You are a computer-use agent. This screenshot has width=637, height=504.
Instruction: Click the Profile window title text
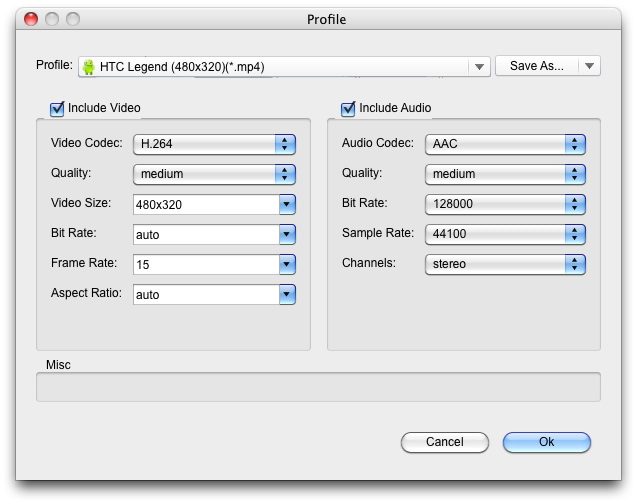pos(326,19)
